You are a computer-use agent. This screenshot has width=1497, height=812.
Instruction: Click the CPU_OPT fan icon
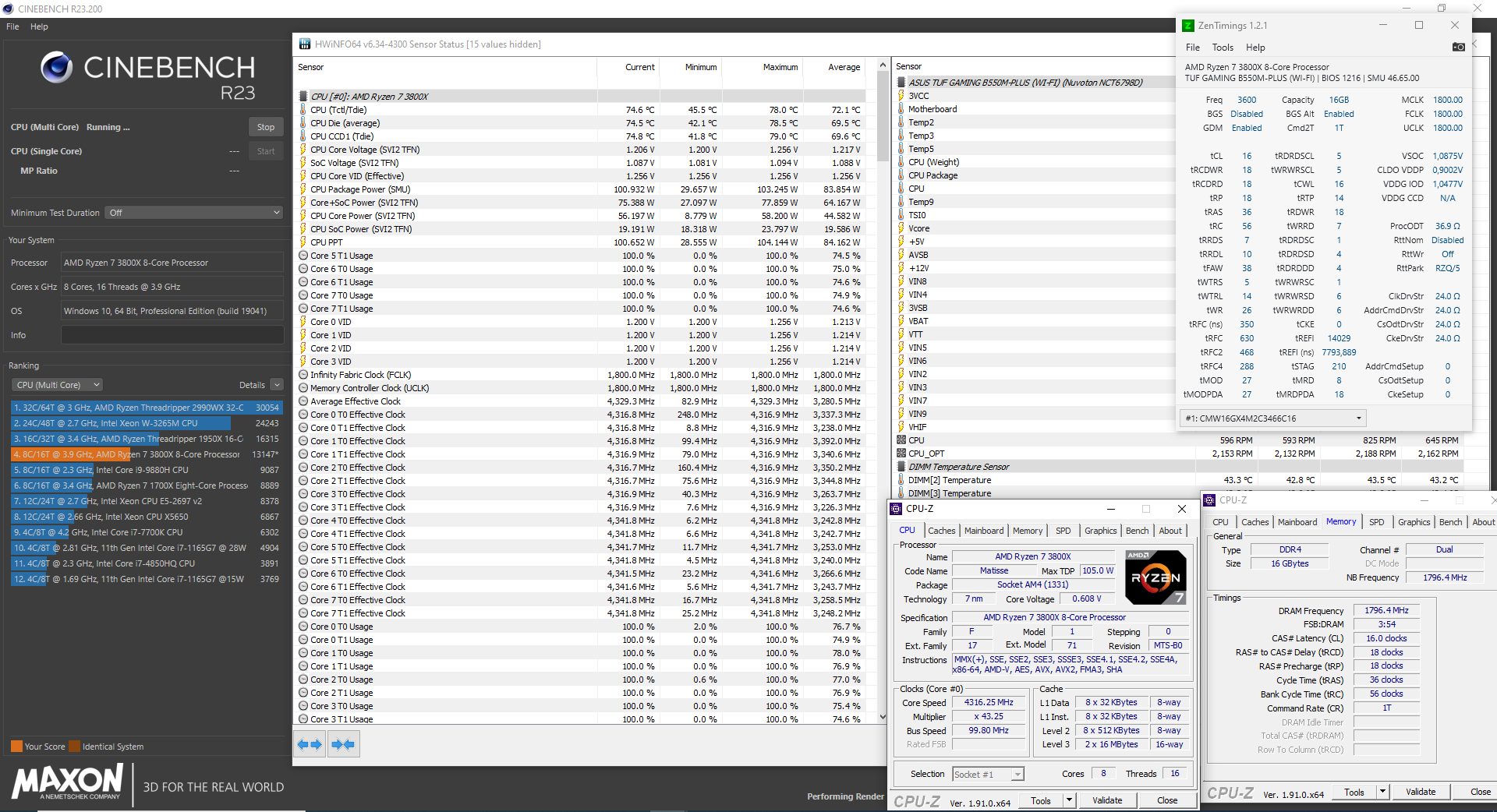click(901, 454)
